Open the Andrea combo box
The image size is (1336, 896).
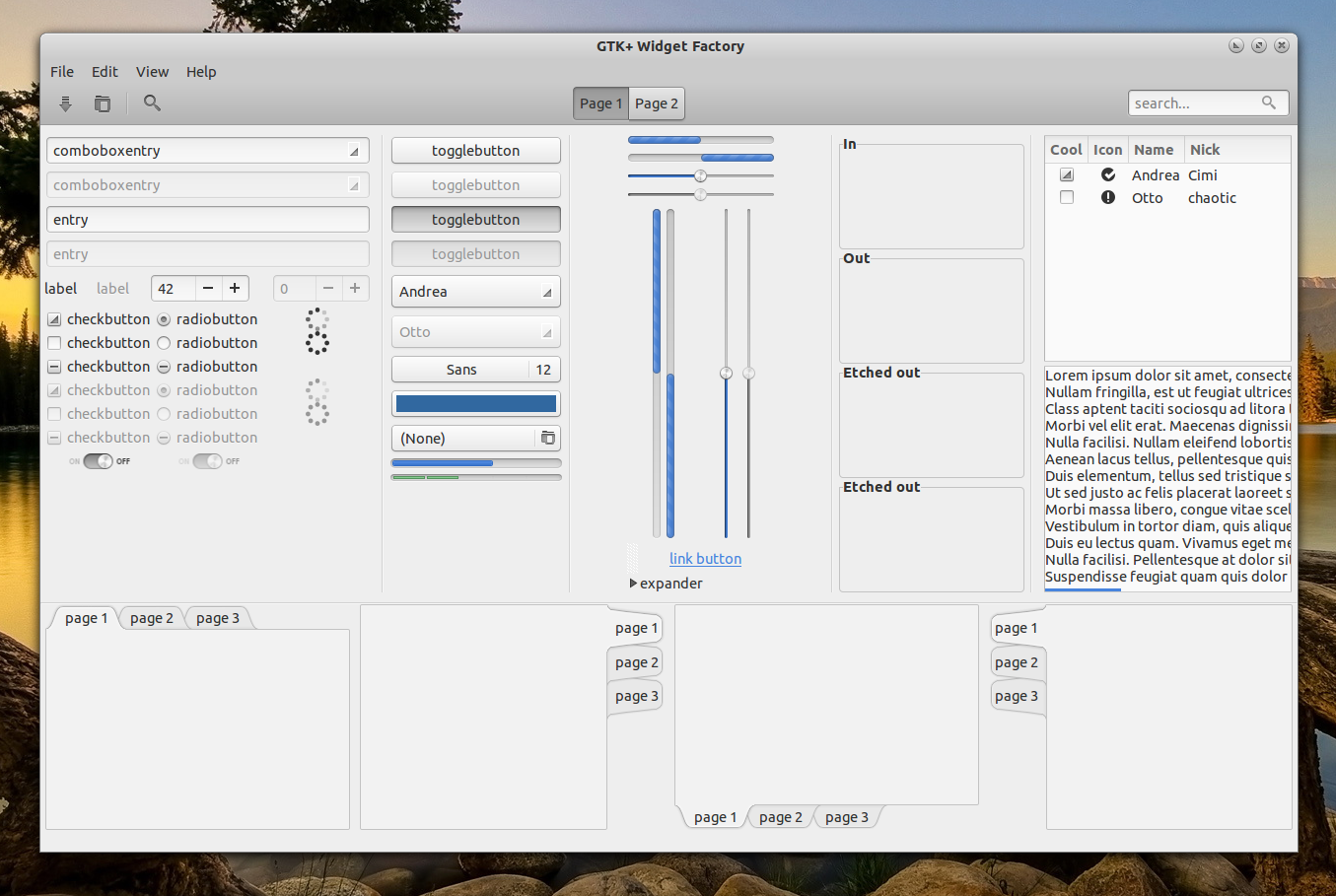pyautogui.click(x=475, y=292)
